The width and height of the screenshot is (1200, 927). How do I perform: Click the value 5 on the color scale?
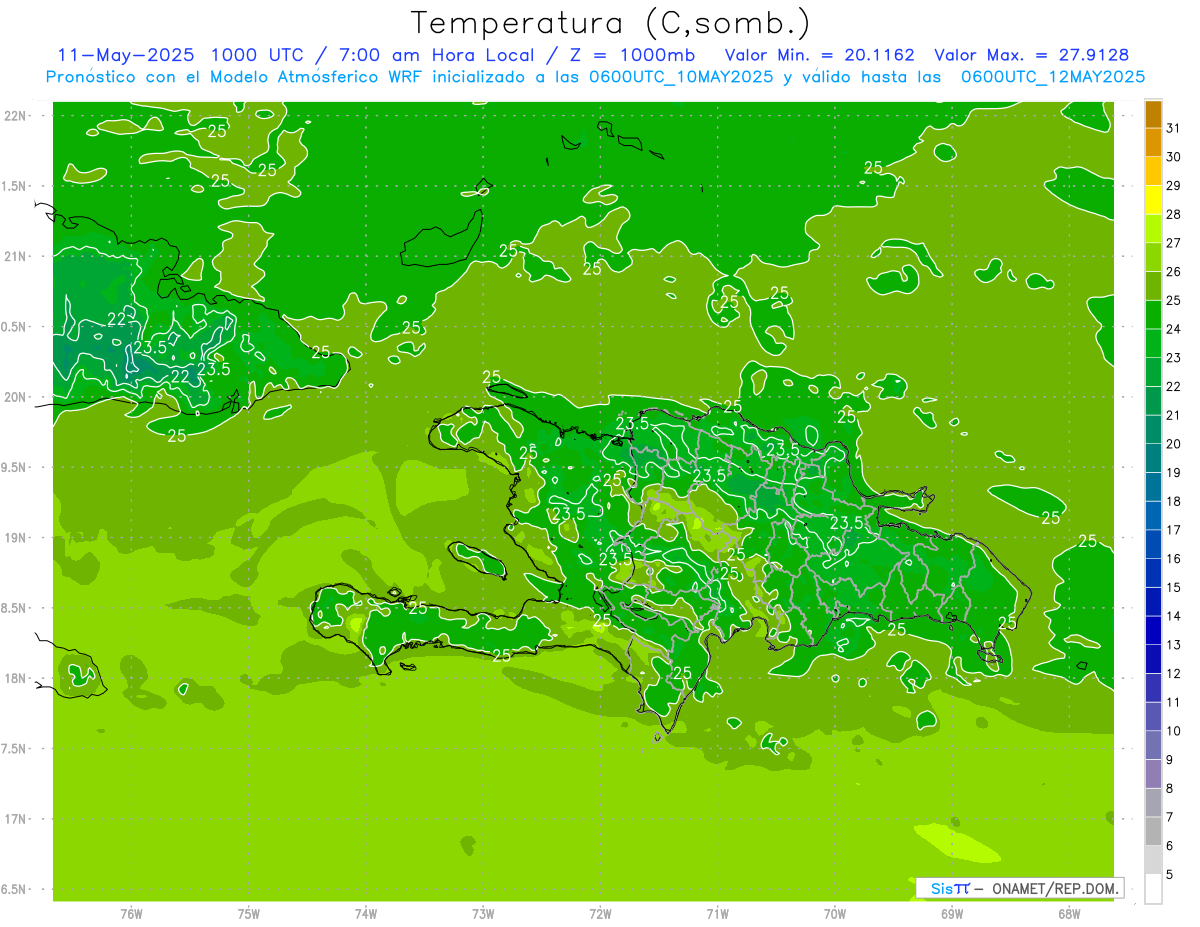pyautogui.click(x=1170, y=875)
